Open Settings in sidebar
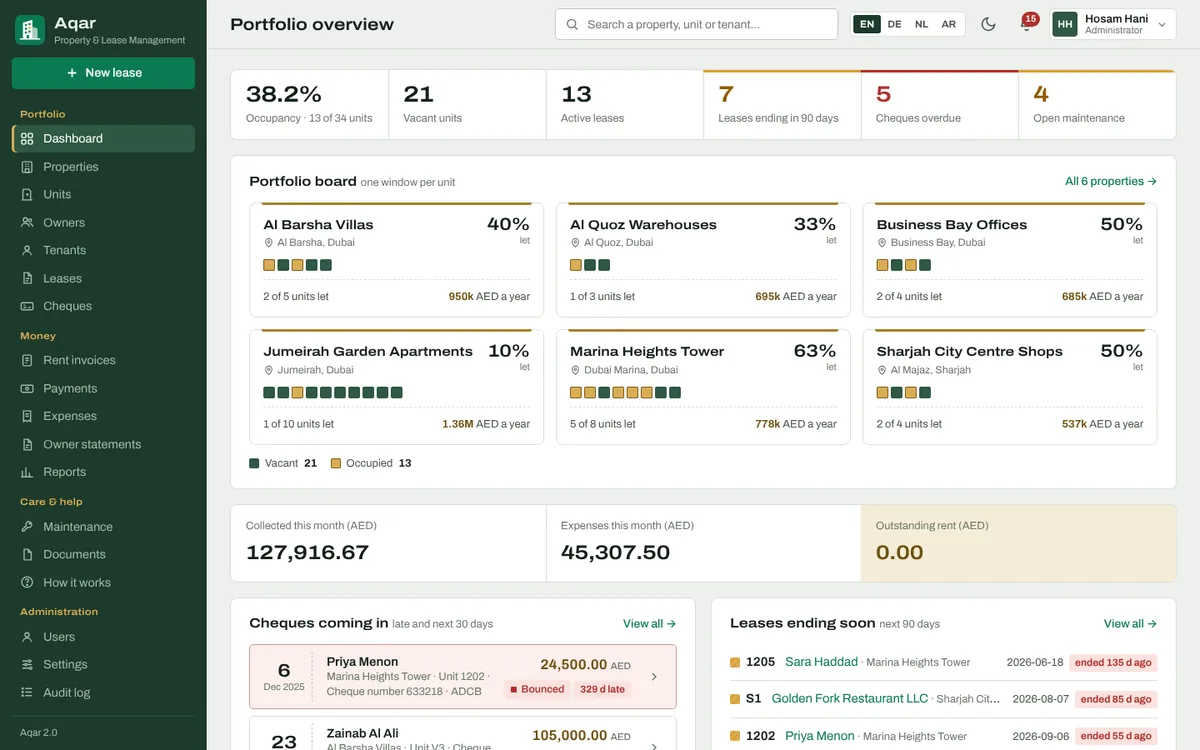 click(103, 664)
